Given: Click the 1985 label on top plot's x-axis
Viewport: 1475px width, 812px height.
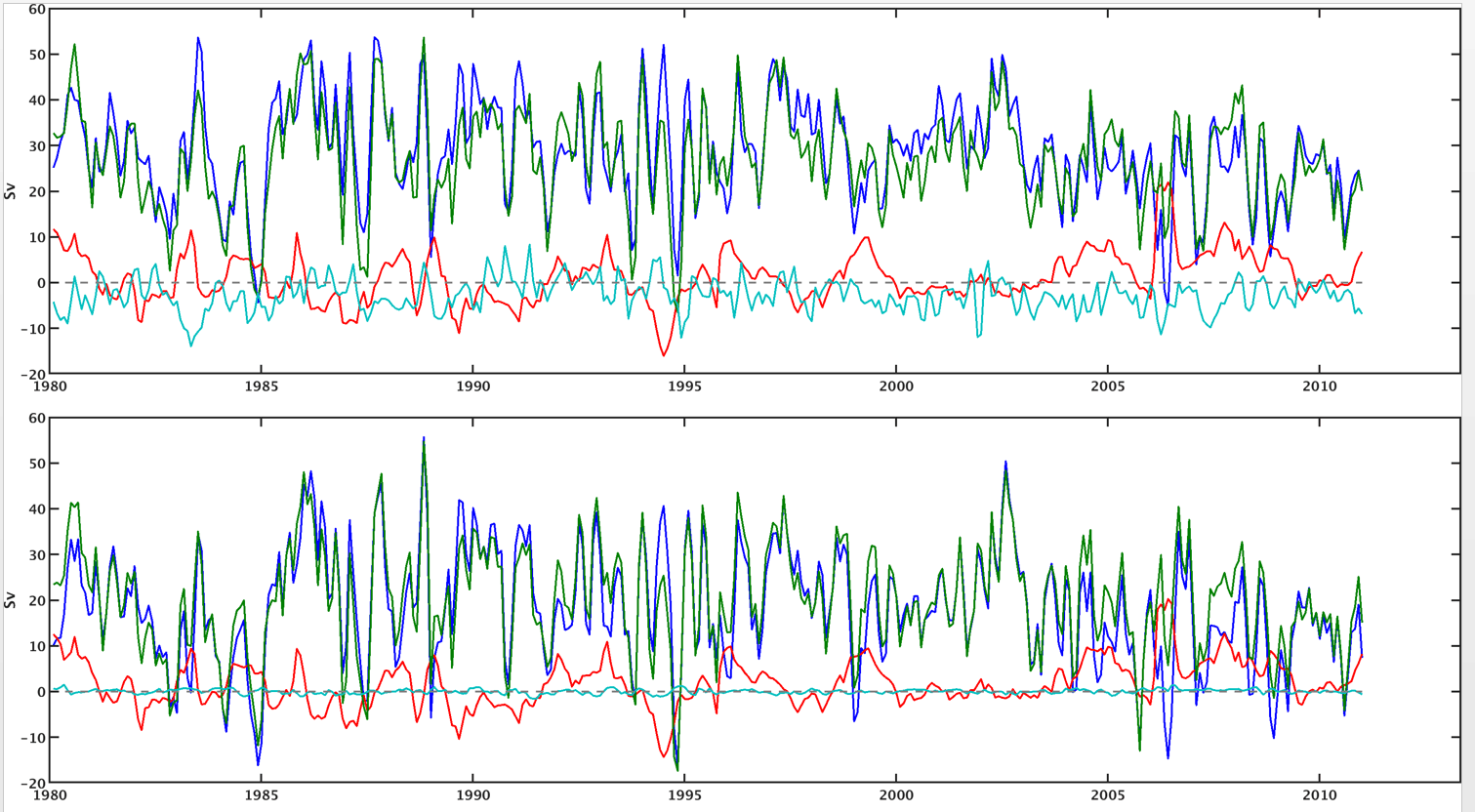Looking at the screenshot, I should click(261, 386).
